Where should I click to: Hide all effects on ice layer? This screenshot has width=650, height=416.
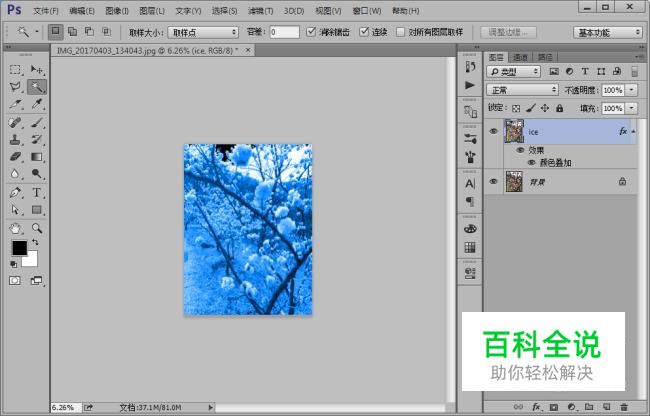[x=520, y=150]
